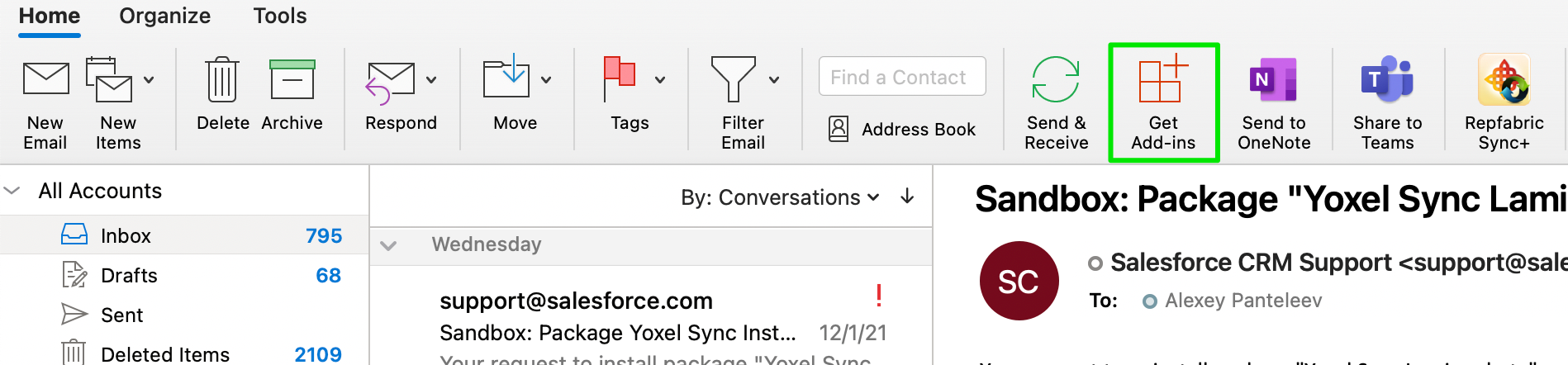The height and width of the screenshot is (365, 1568).
Task: Delete the selected message
Action: [x=222, y=81]
